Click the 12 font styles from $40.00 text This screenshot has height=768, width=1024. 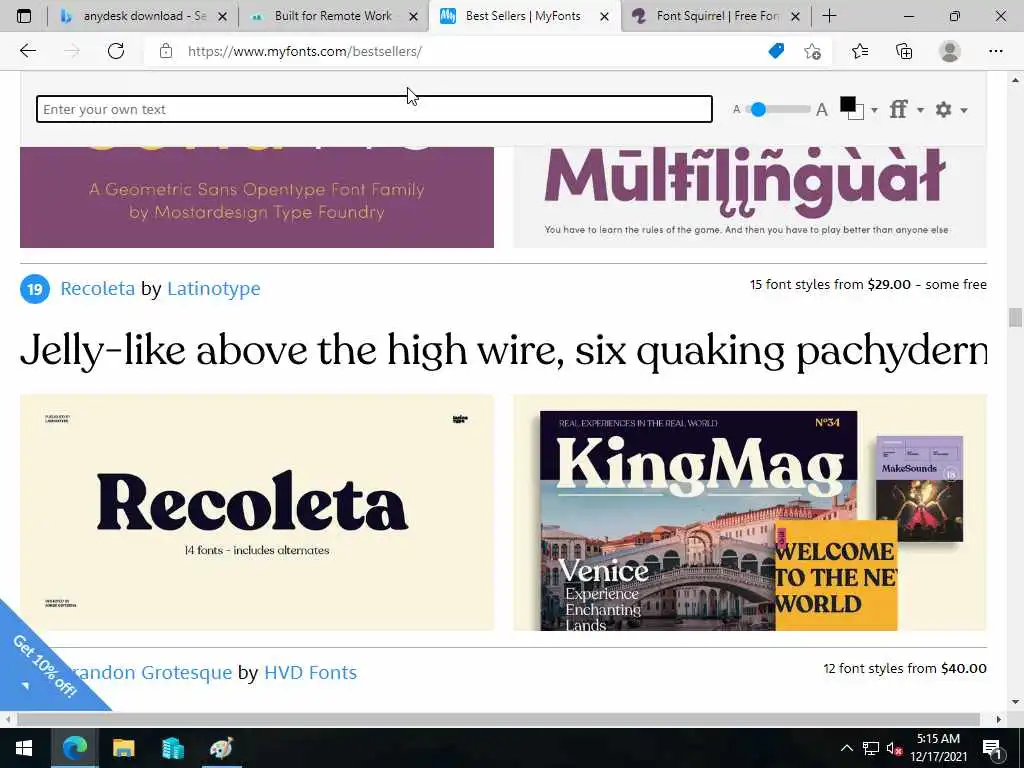click(x=904, y=668)
